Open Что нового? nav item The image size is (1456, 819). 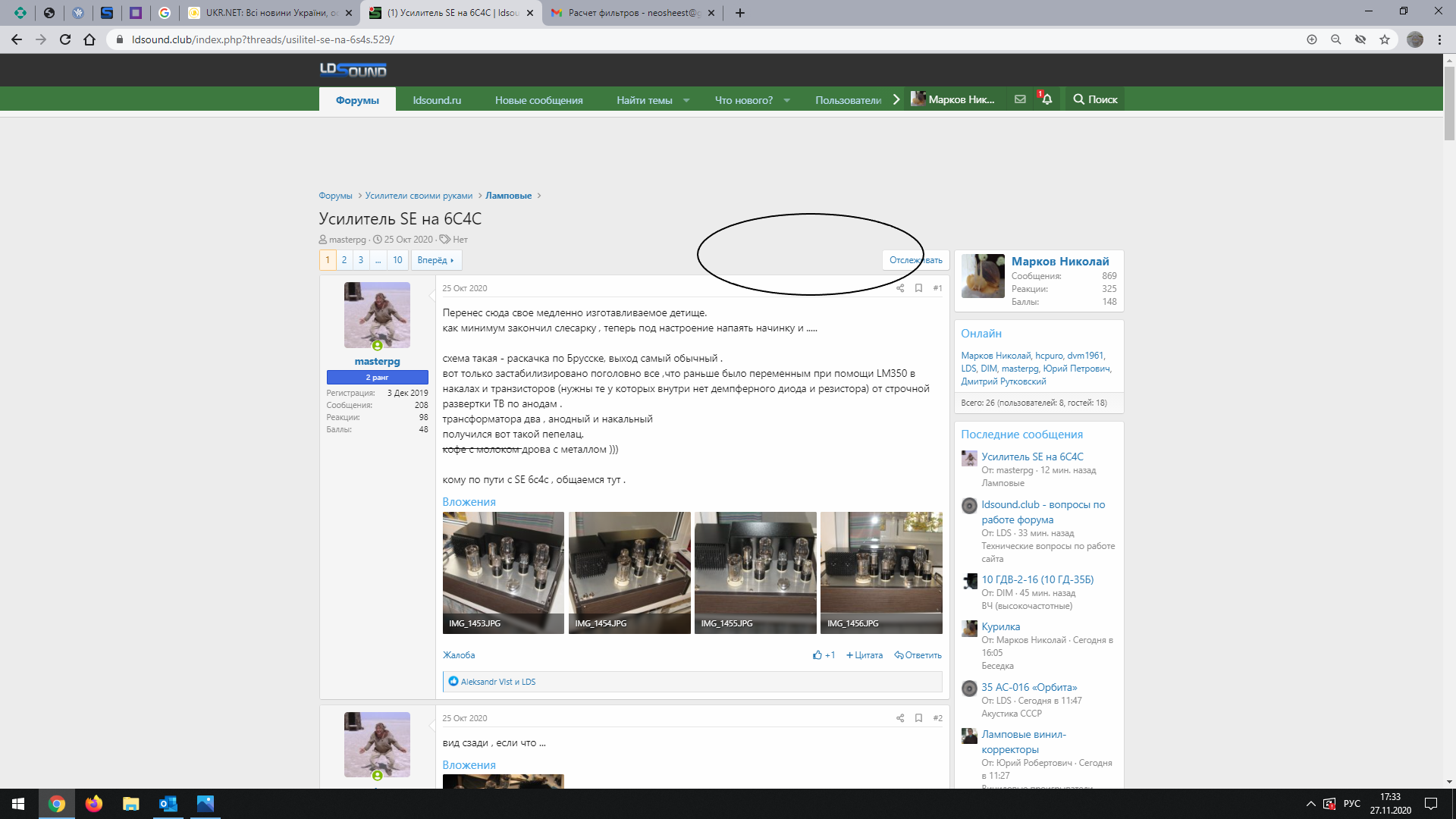point(744,99)
